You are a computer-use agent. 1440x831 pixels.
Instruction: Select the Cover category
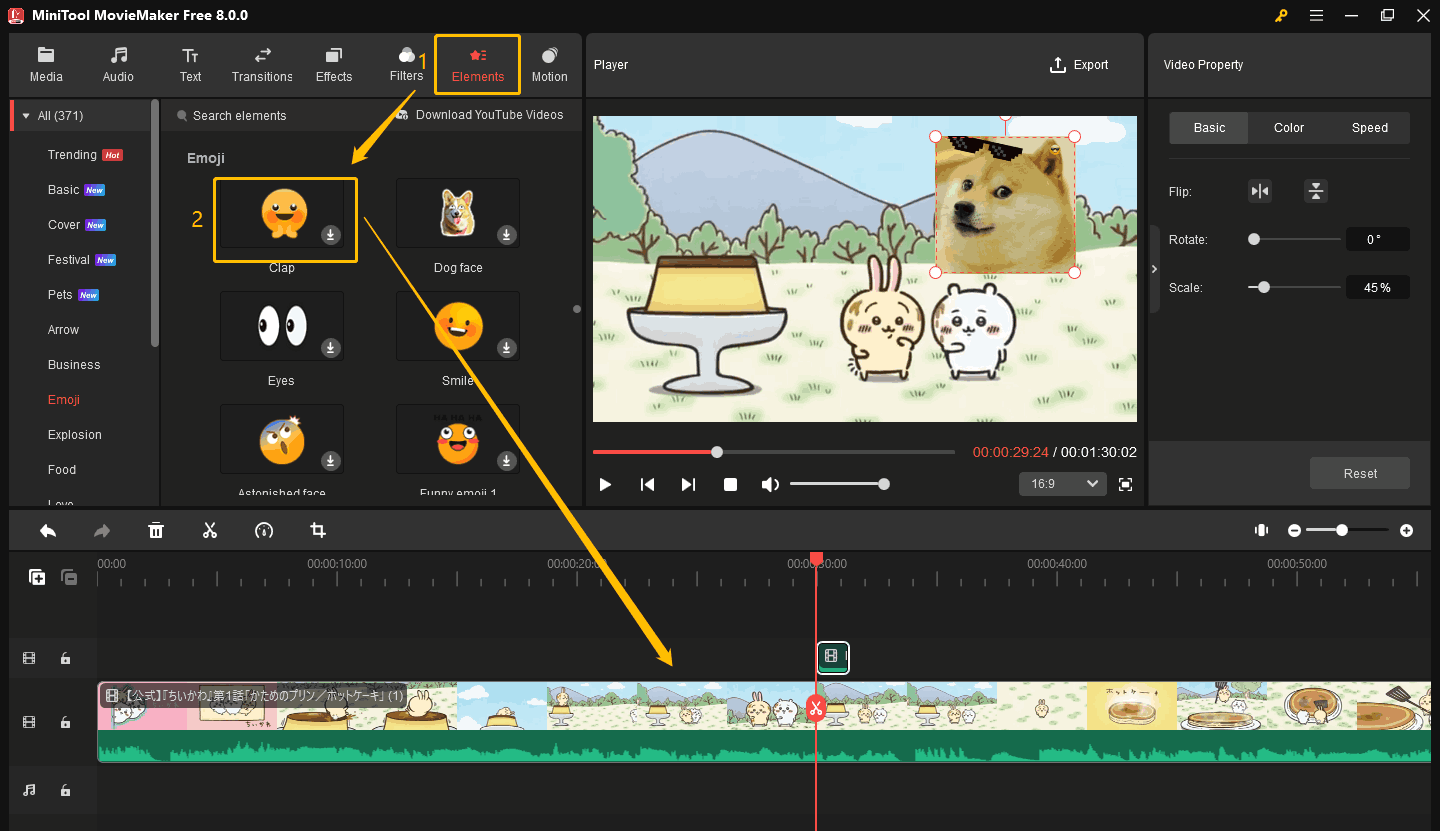(x=64, y=225)
